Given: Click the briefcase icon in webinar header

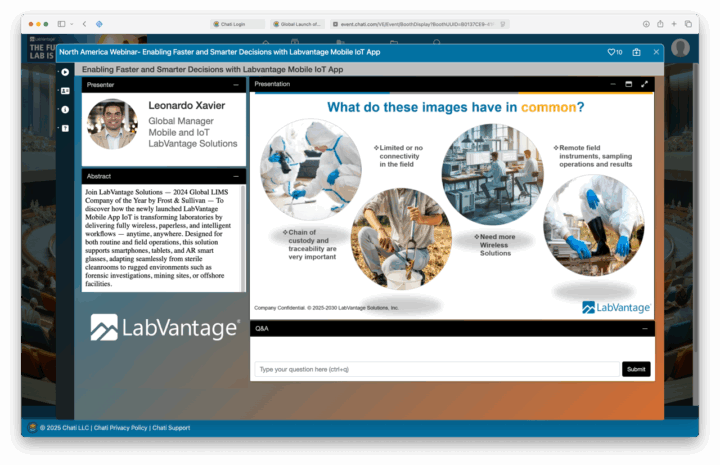Looking at the screenshot, I should pos(636,52).
